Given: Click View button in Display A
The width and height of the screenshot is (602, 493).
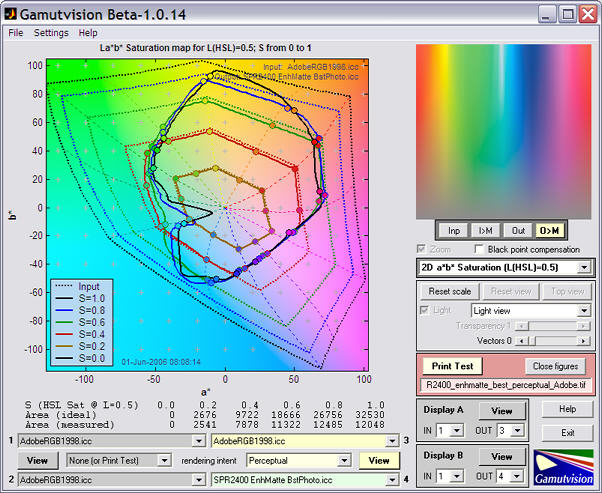Looking at the screenshot, I should (x=501, y=410).
